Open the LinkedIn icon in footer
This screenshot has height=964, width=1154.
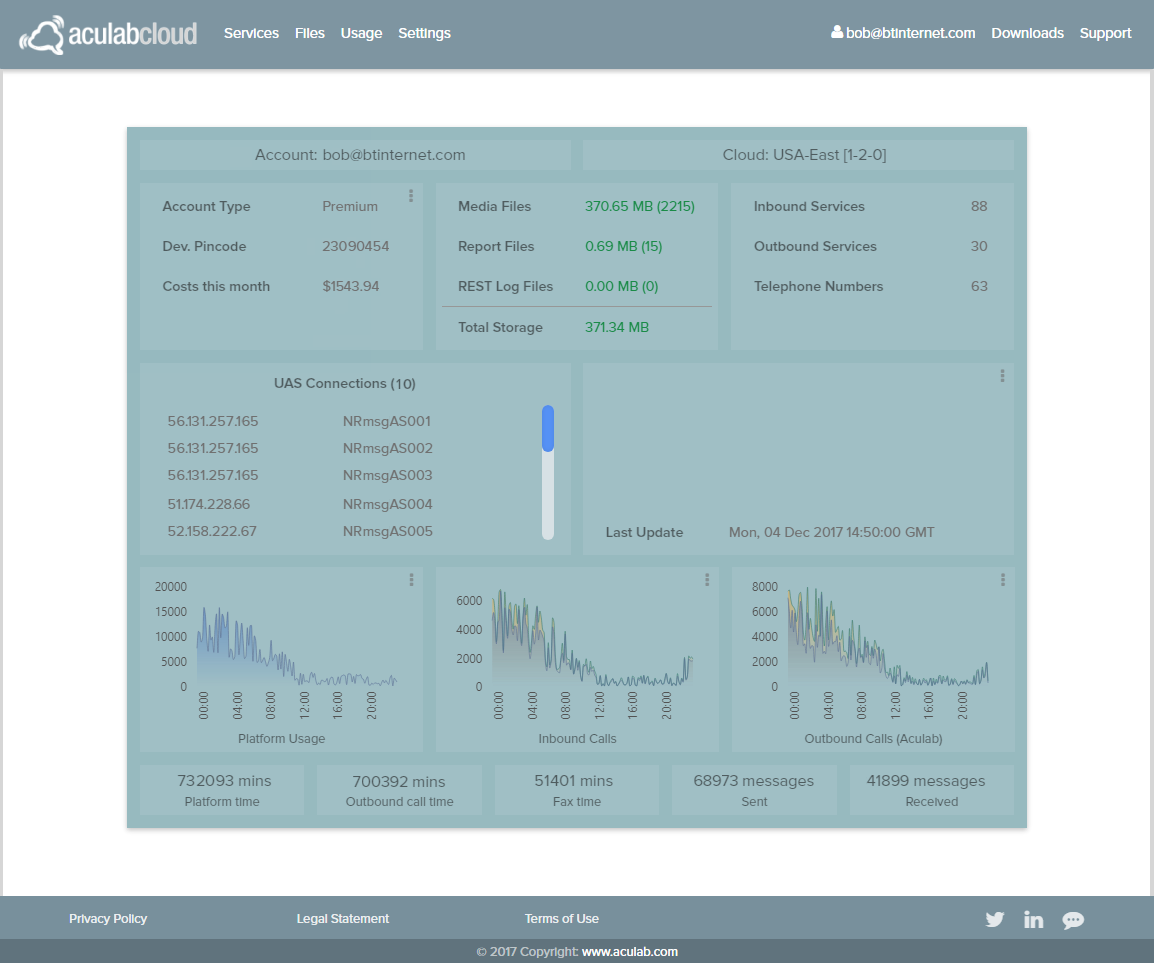click(1033, 919)
